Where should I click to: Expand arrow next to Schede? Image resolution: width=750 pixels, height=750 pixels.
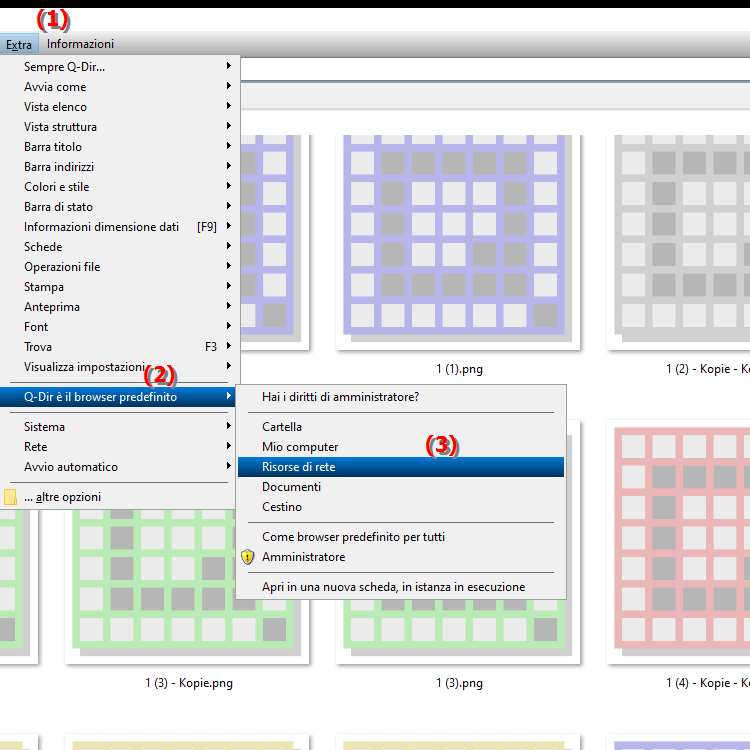[229, 246]
